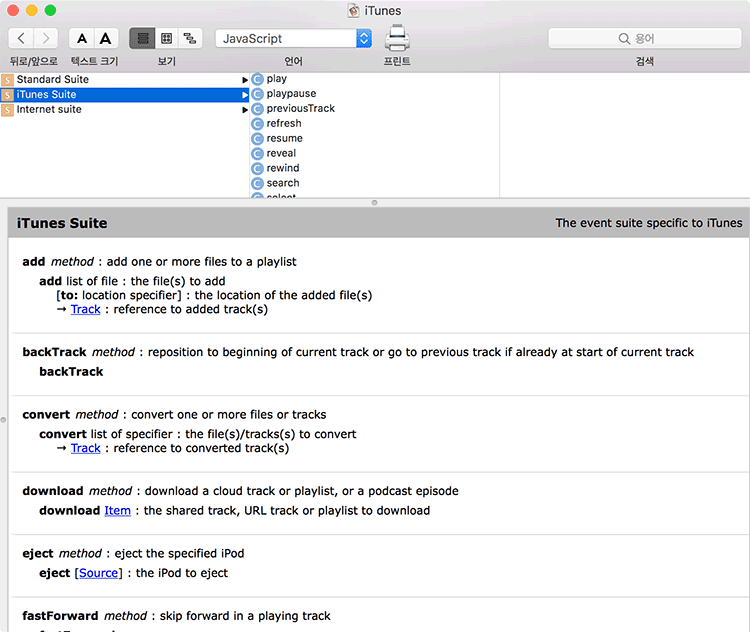This screenshot has height=632, width=750.
Task: Open Item link in download method
Action: click(118, 510)
